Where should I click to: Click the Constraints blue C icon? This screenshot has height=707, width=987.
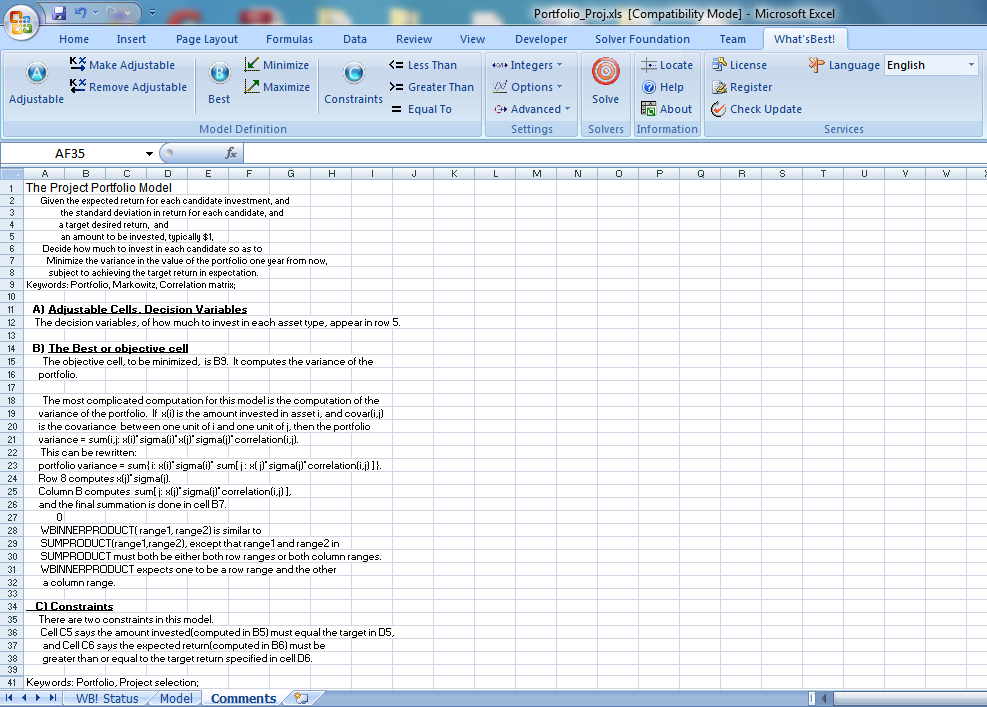click(x=353, y=74)
